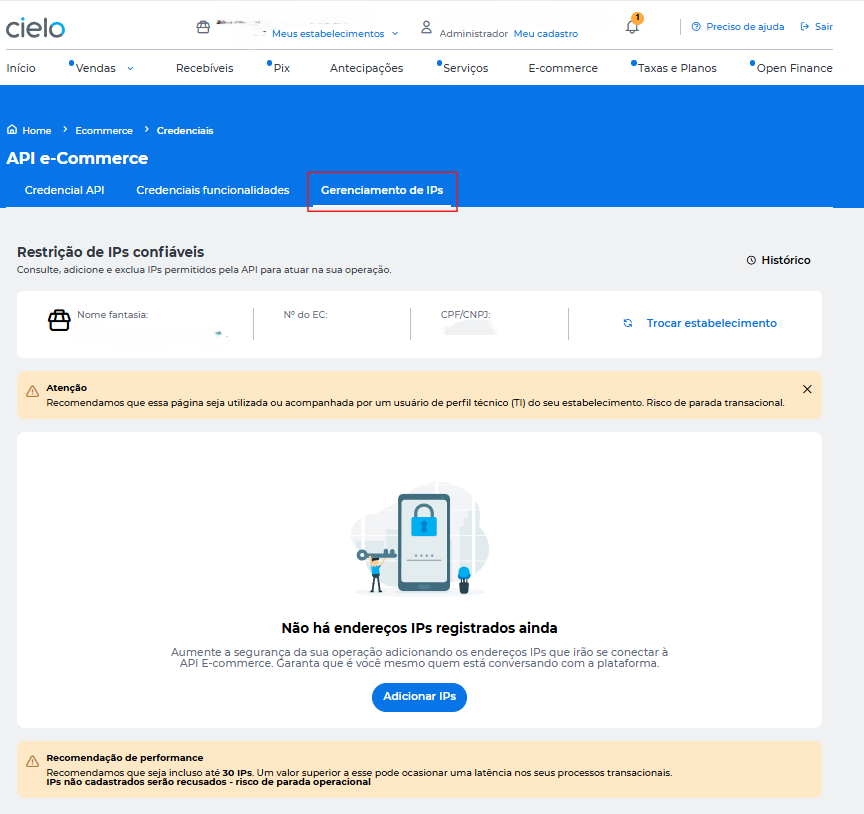Click the warning icon in the Atenção banner
864x814 pixels.
coord(33,391)
